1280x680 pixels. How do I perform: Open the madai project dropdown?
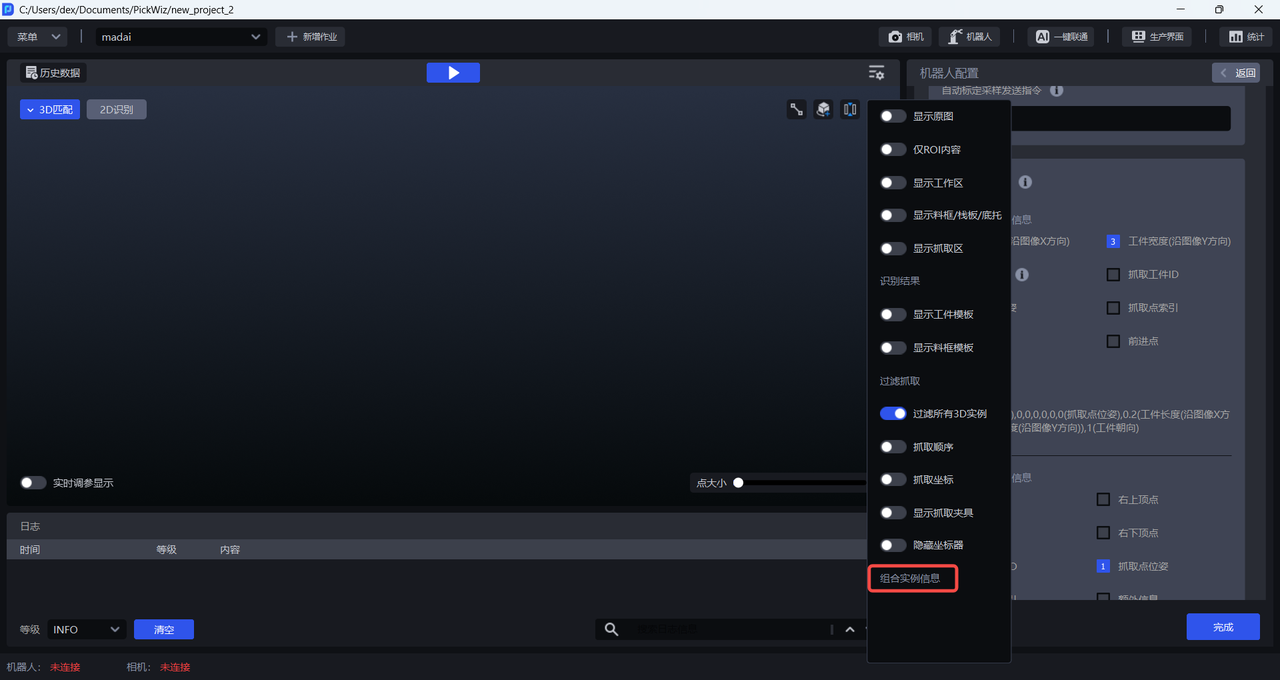point(180,37)
